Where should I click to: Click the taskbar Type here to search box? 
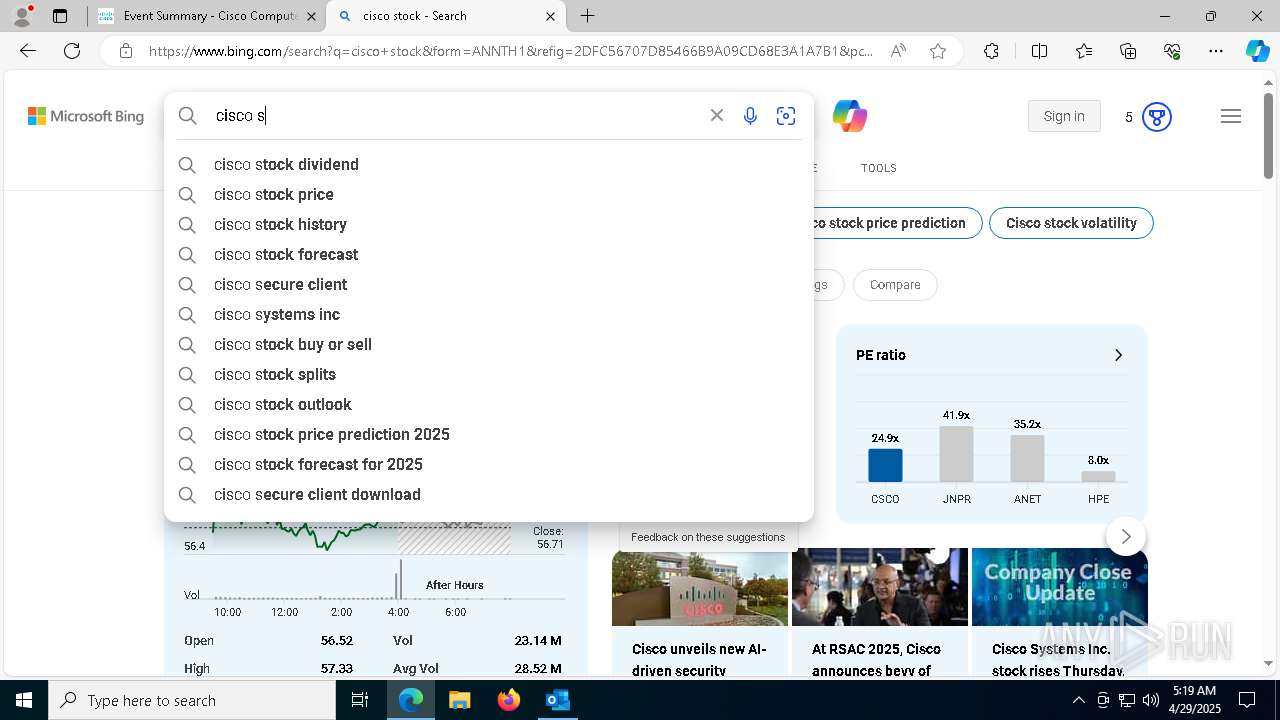[x=192, y=700]
